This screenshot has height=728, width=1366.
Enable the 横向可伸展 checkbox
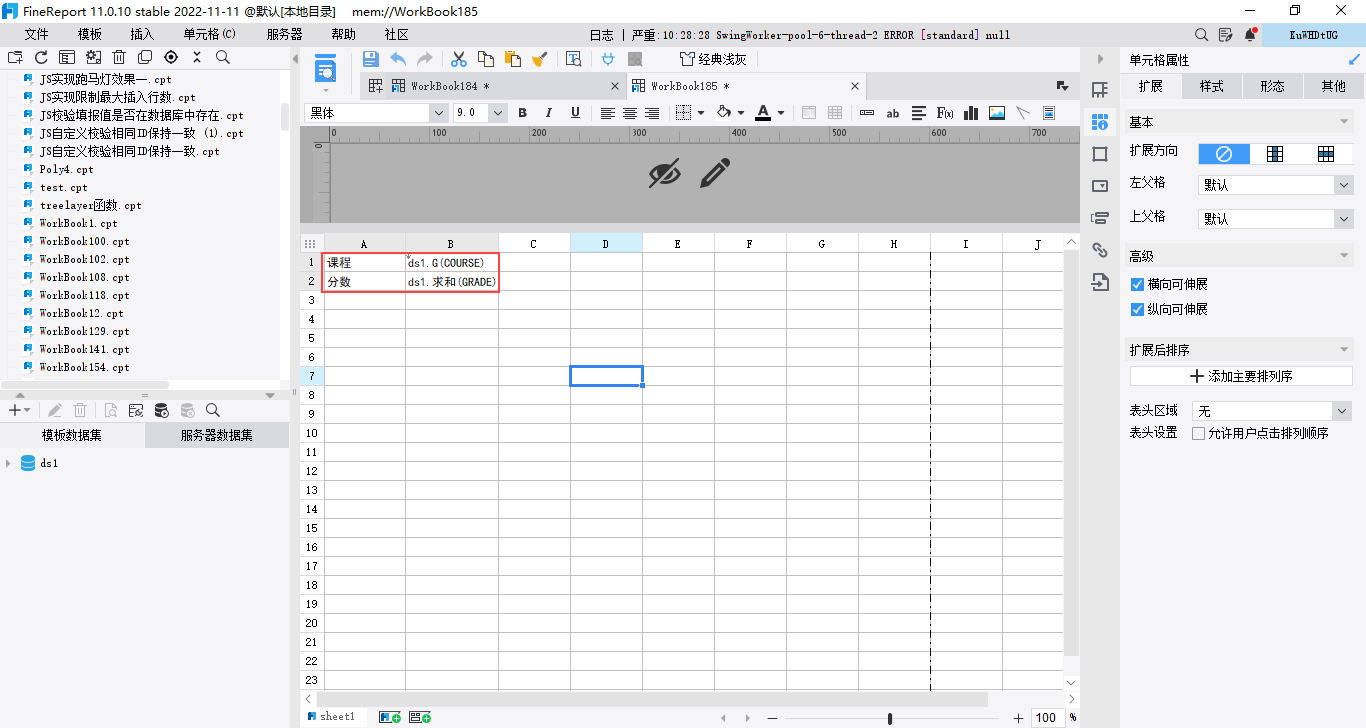(1137, 285)
